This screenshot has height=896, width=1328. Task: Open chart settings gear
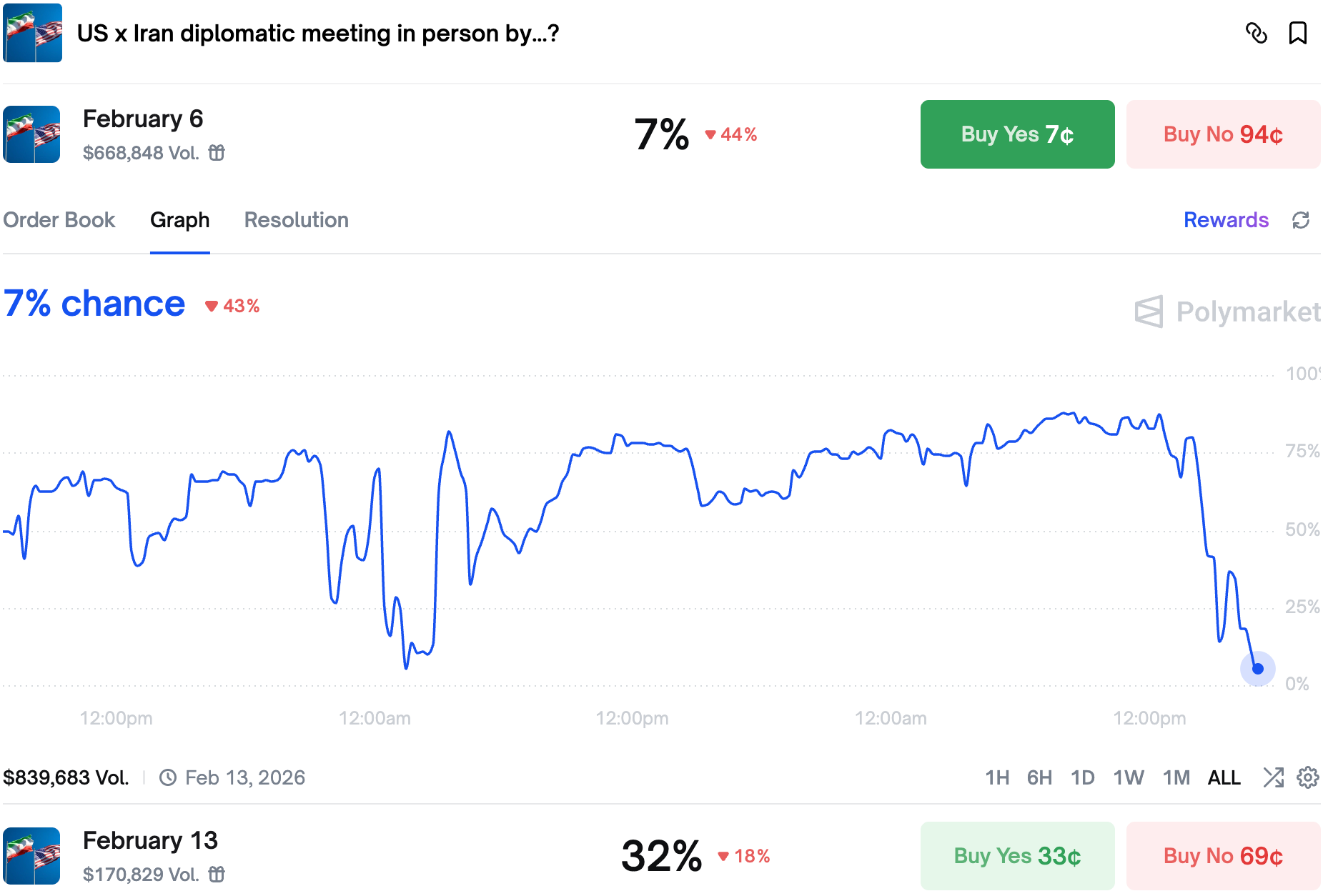tap(1308, 777)
